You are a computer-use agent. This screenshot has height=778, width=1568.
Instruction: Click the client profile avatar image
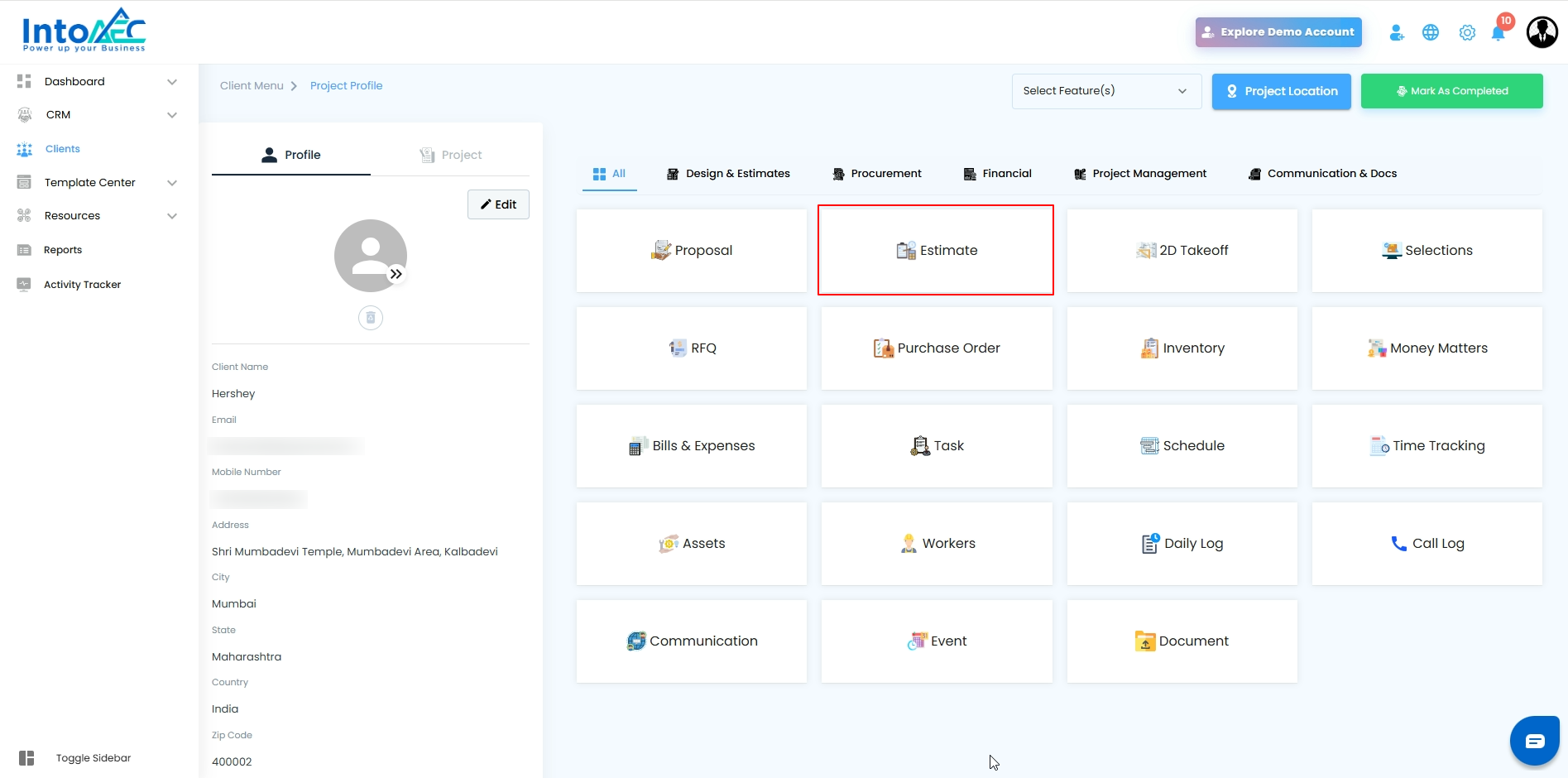point(371,256)
